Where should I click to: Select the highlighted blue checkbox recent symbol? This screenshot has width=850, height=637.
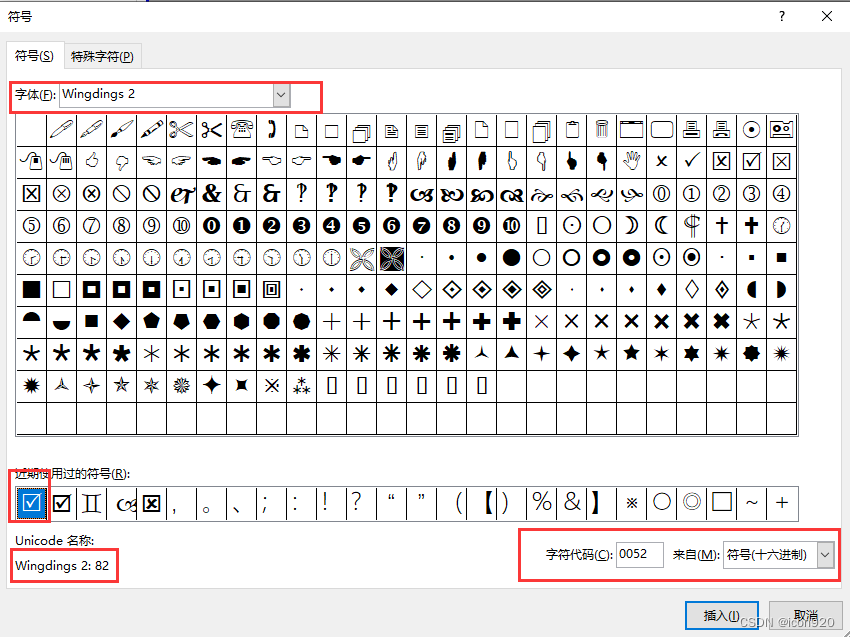point(31,503)
